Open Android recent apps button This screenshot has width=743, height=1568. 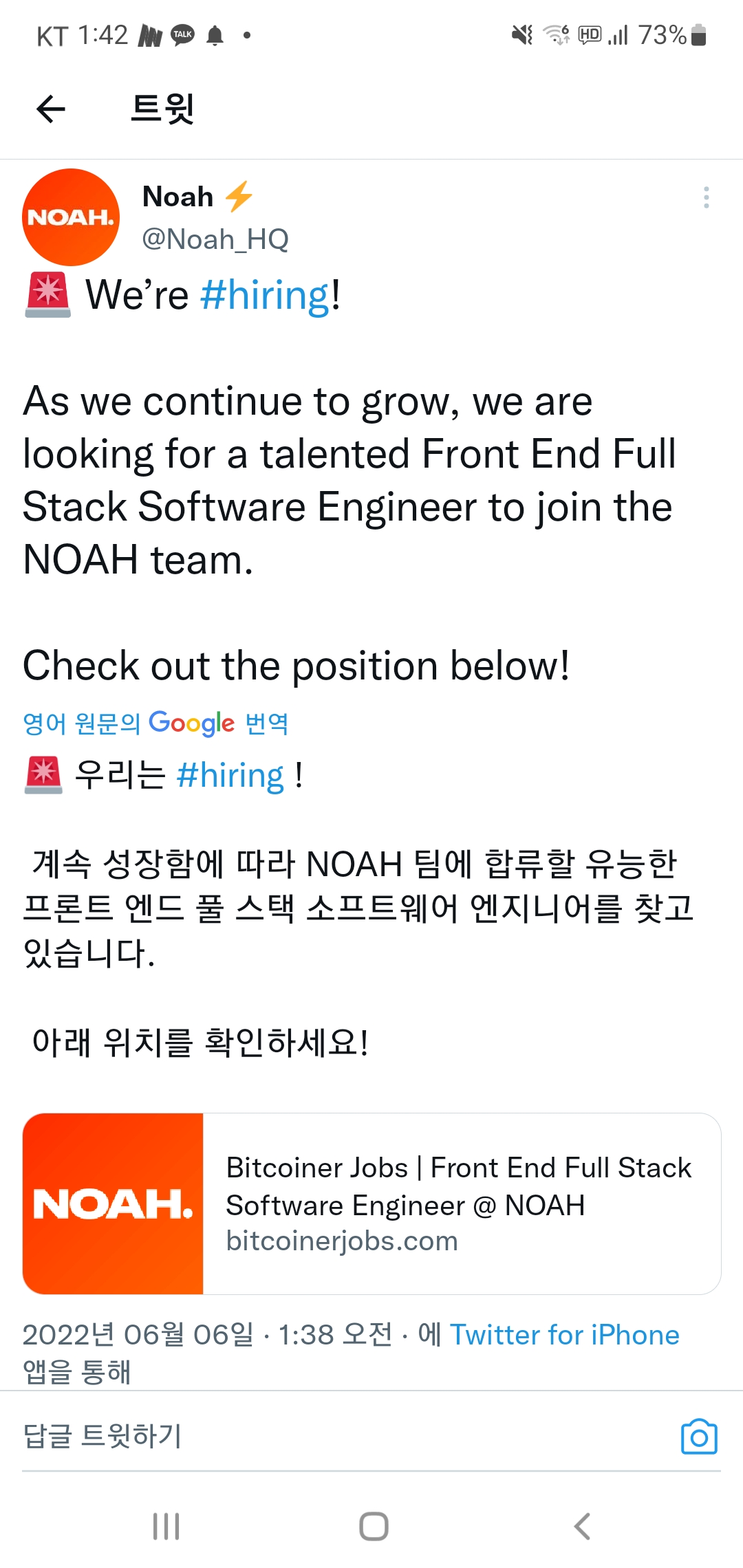(166, 1526)
